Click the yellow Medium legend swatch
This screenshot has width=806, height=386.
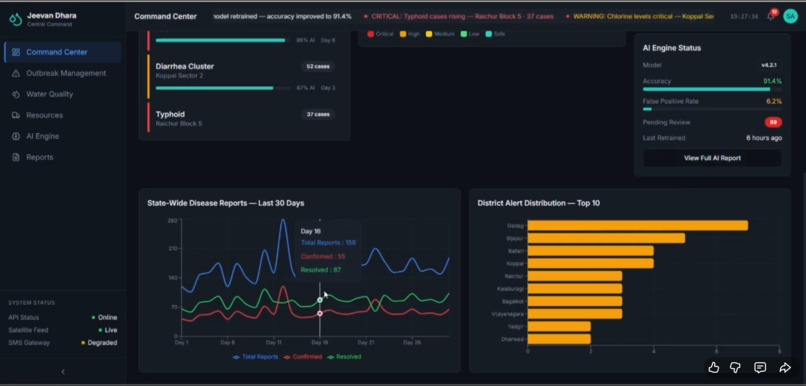[429, 34]
